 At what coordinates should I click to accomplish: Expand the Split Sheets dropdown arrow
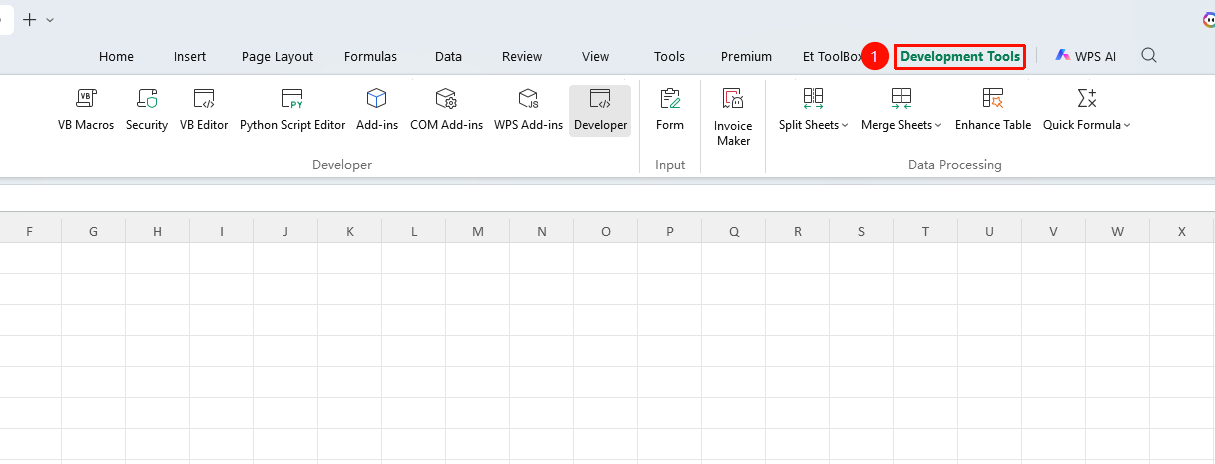(845, 126)
